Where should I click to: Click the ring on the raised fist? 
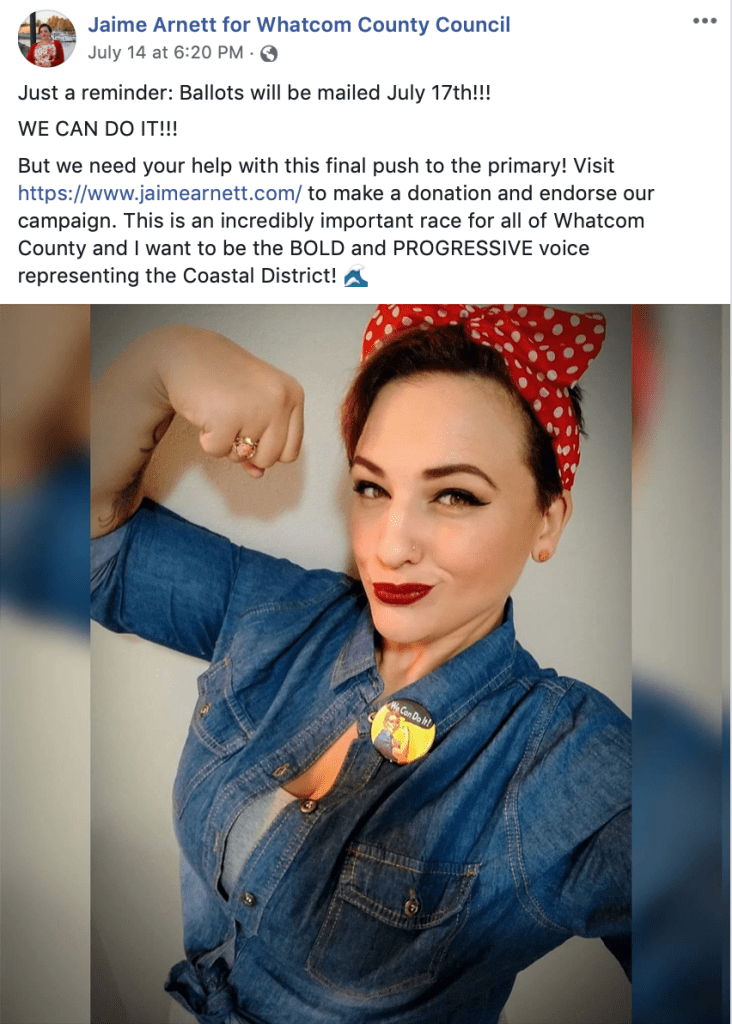[246, 447]
